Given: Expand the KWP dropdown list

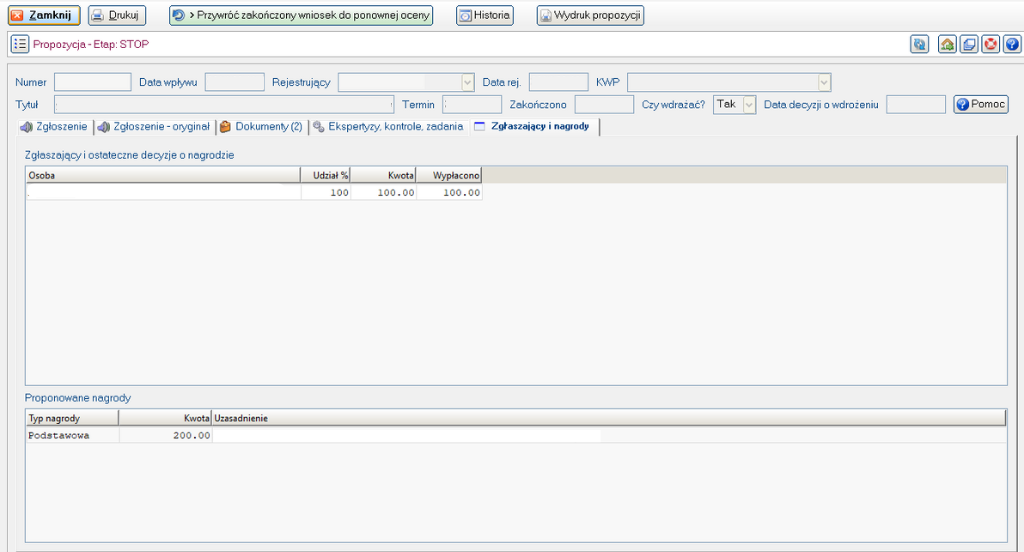Looking at the screenshot, I should pyautogui.click(x=823, y=83).
